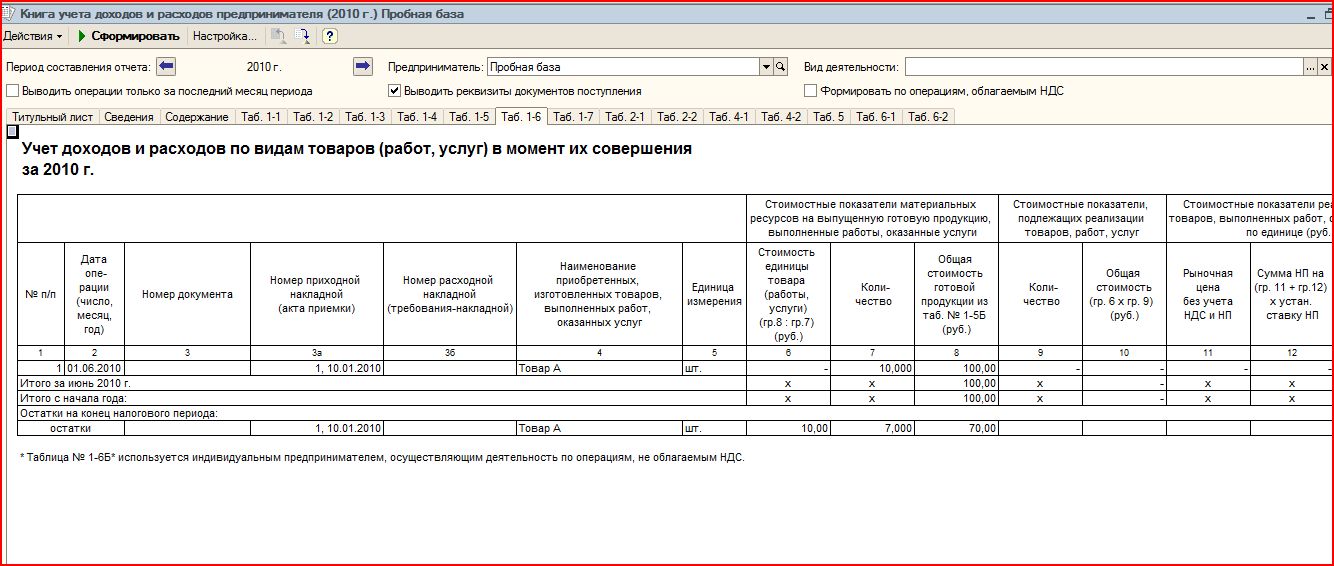Open the Настройка... settings button
1334x566 pixels.
point(224,36)
